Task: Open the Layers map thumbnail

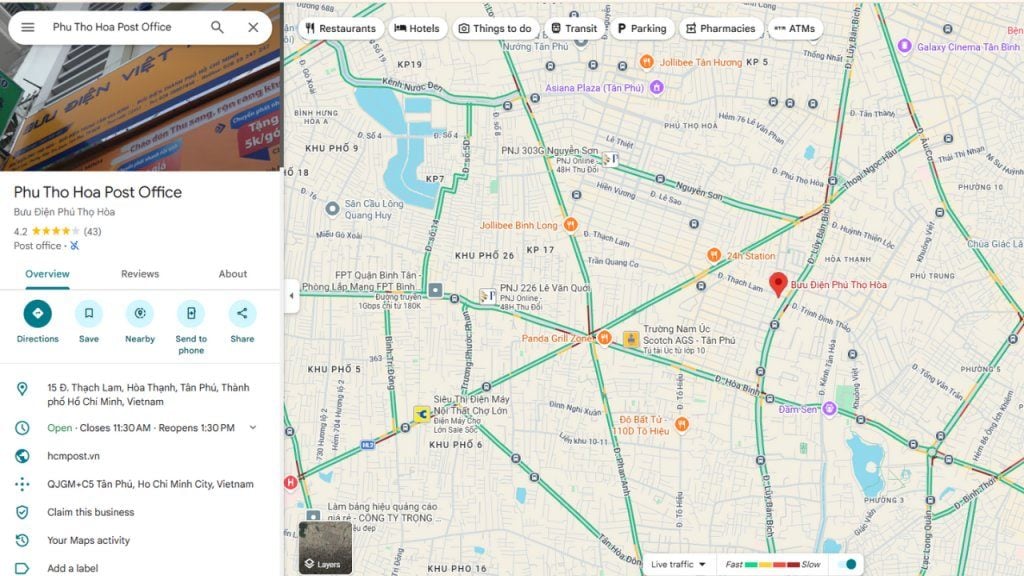Action: [x=326, y=547]
